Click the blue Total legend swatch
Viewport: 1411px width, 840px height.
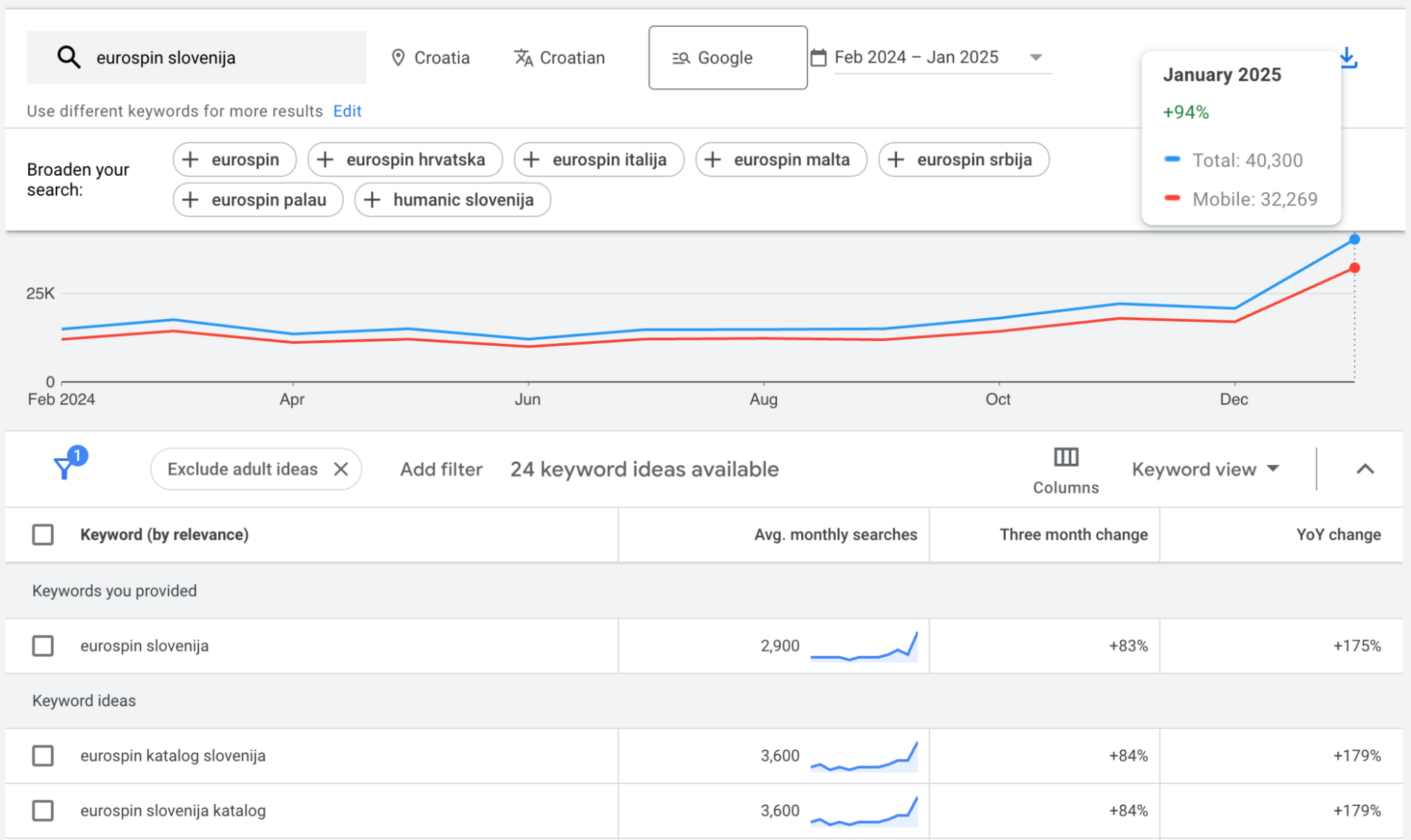[1172, 160]
